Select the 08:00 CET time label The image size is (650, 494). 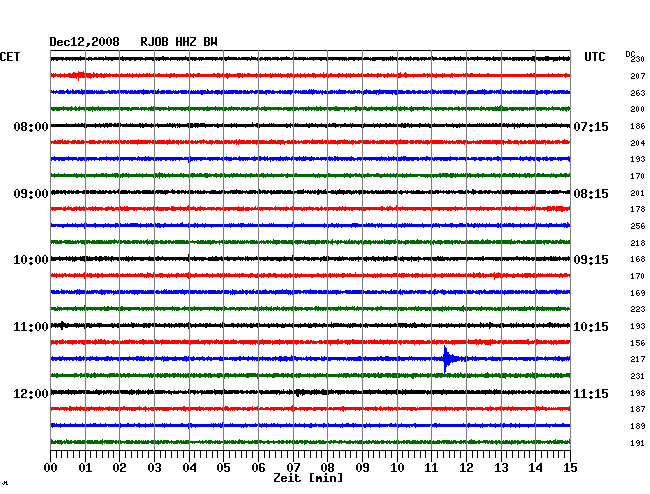(31, 126)
